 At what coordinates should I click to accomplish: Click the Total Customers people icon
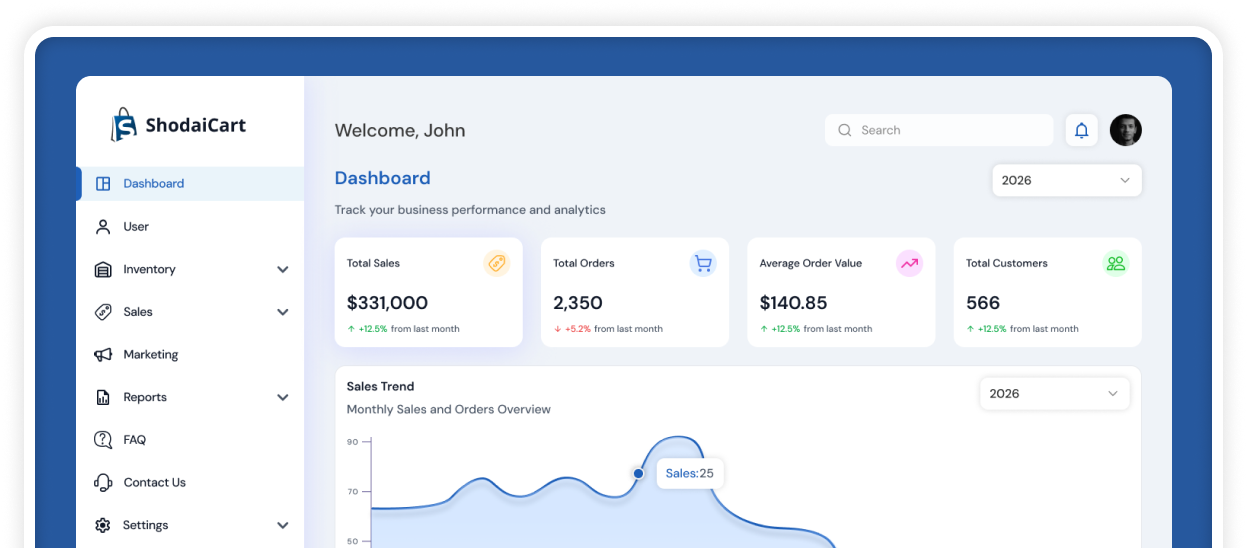coord(1116,264)
